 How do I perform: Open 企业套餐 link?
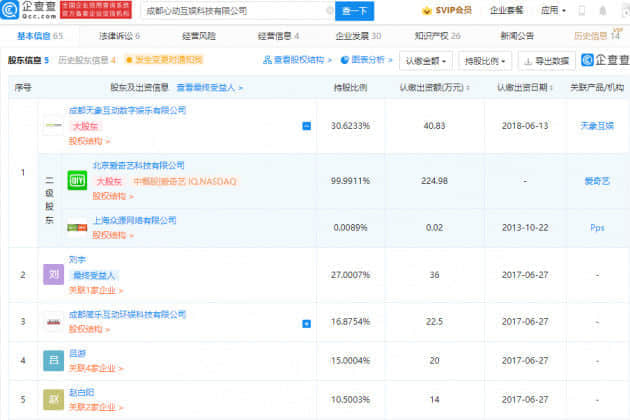tap(506, 10)
